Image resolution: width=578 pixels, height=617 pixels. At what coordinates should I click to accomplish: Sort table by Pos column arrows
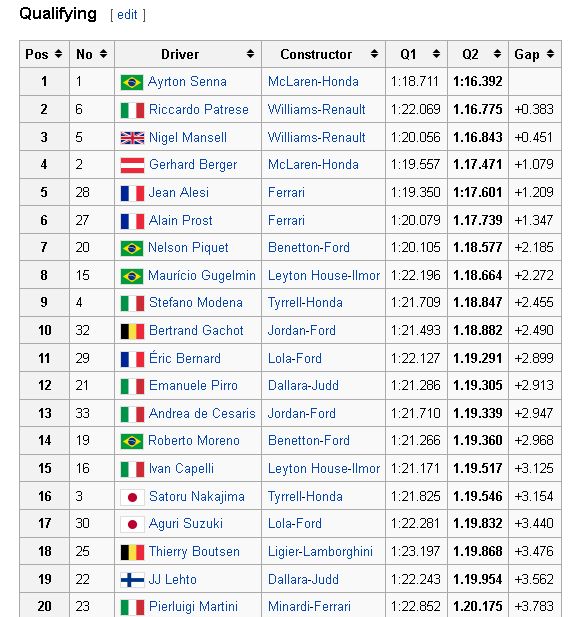[58, 54]
